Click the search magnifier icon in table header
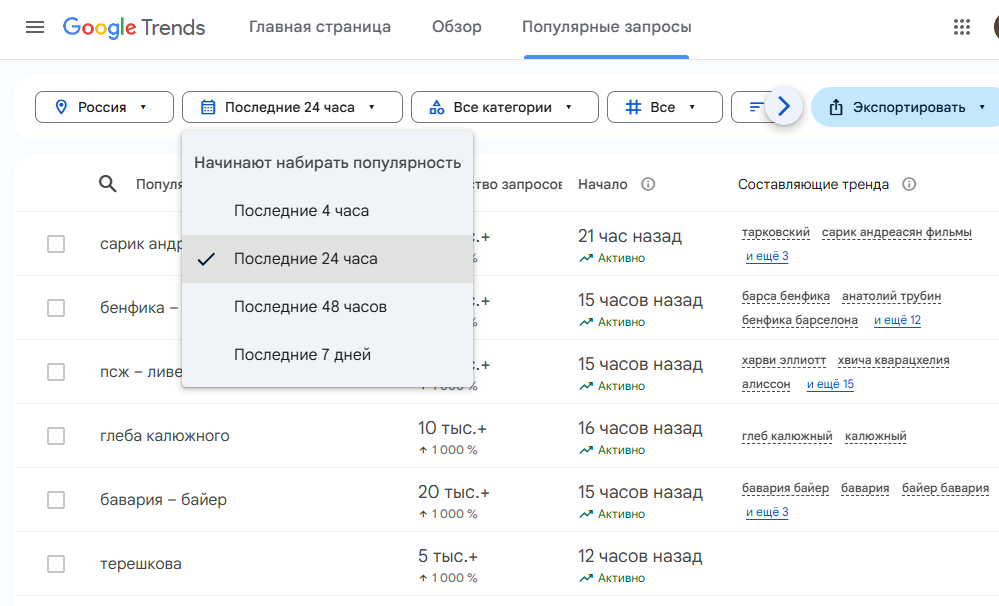The height and width of the screenshot is (606, 999). pos(108,184)
